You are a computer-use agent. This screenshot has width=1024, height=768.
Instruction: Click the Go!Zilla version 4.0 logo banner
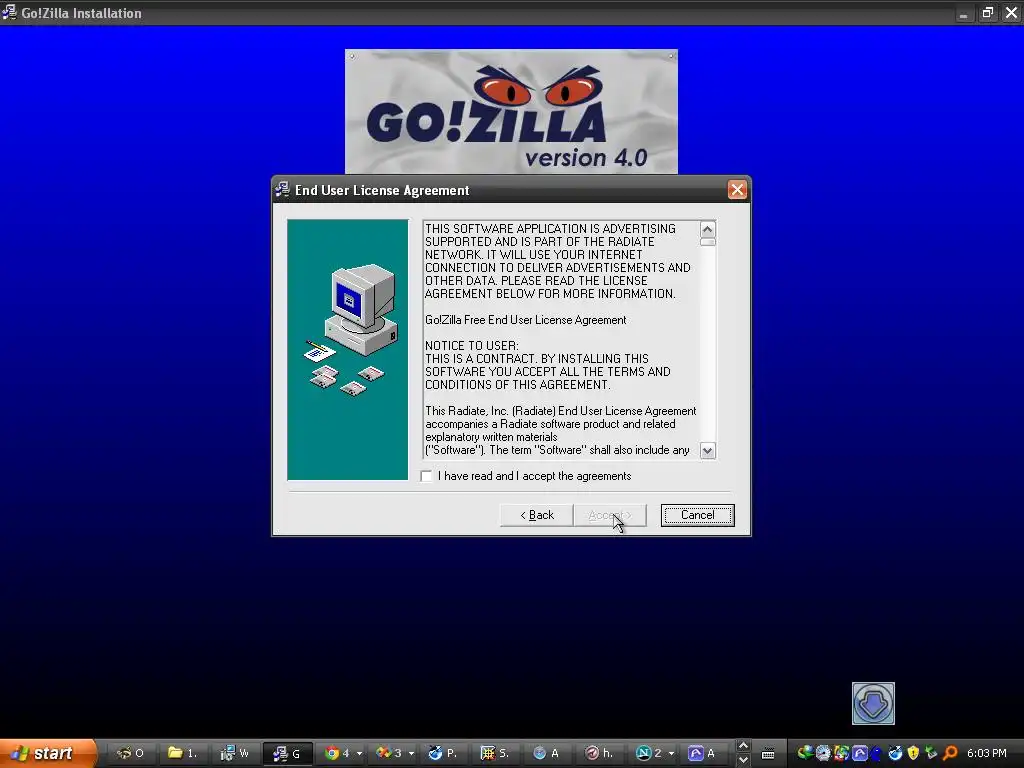pyautogui.click(x=511, y=112)
